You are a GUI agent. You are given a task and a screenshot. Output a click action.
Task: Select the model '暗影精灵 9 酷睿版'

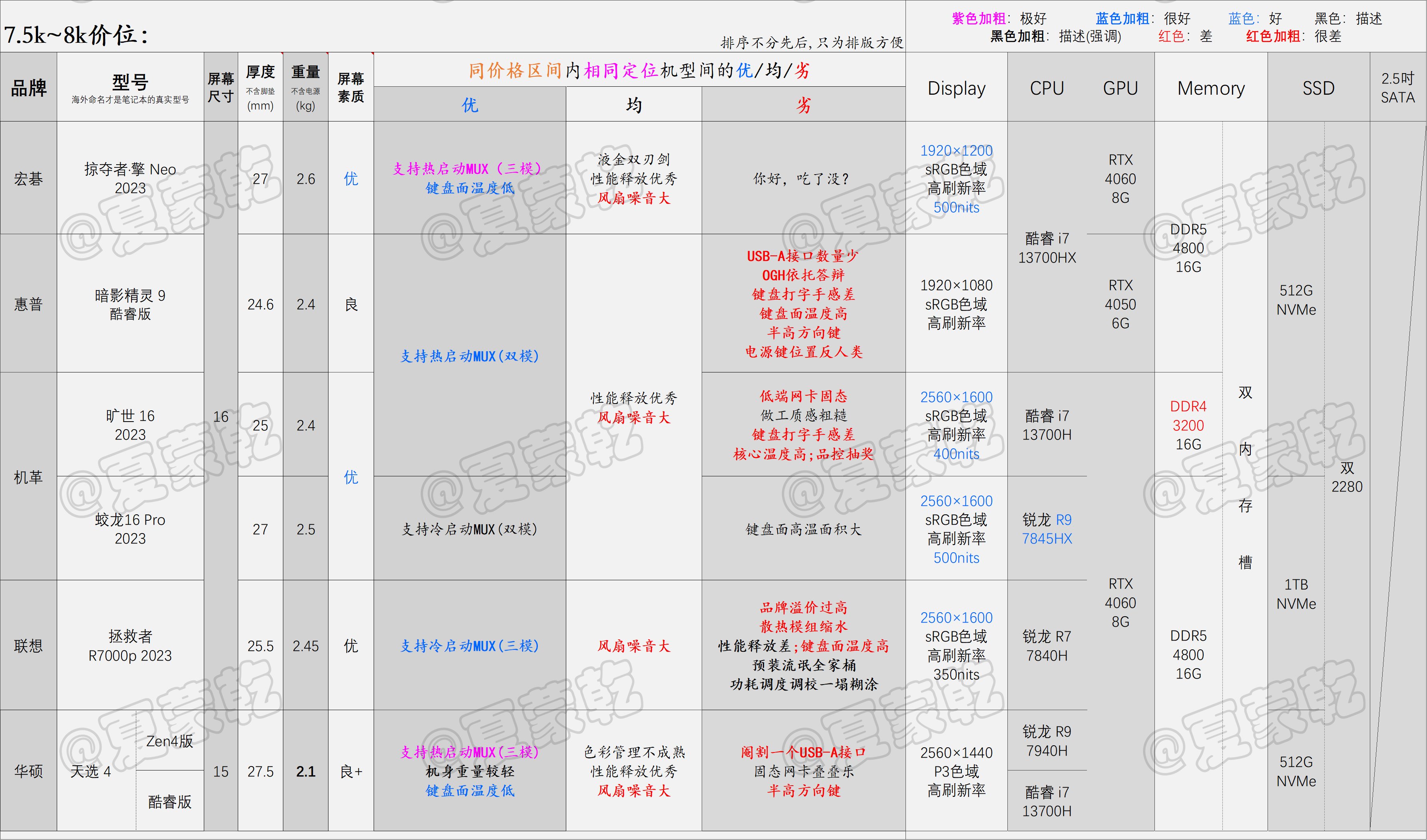point(130,304)
